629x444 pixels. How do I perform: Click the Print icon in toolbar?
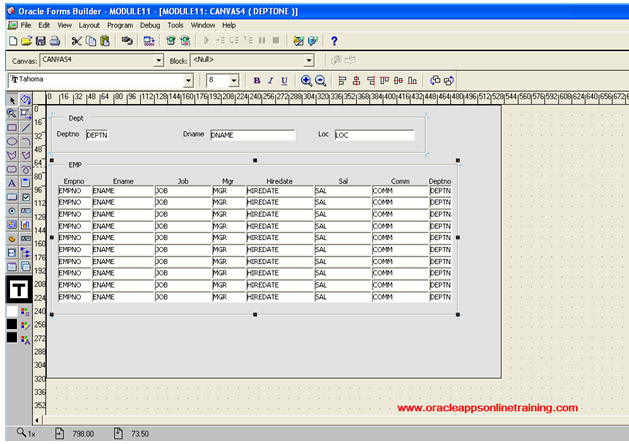click(54, 41)
